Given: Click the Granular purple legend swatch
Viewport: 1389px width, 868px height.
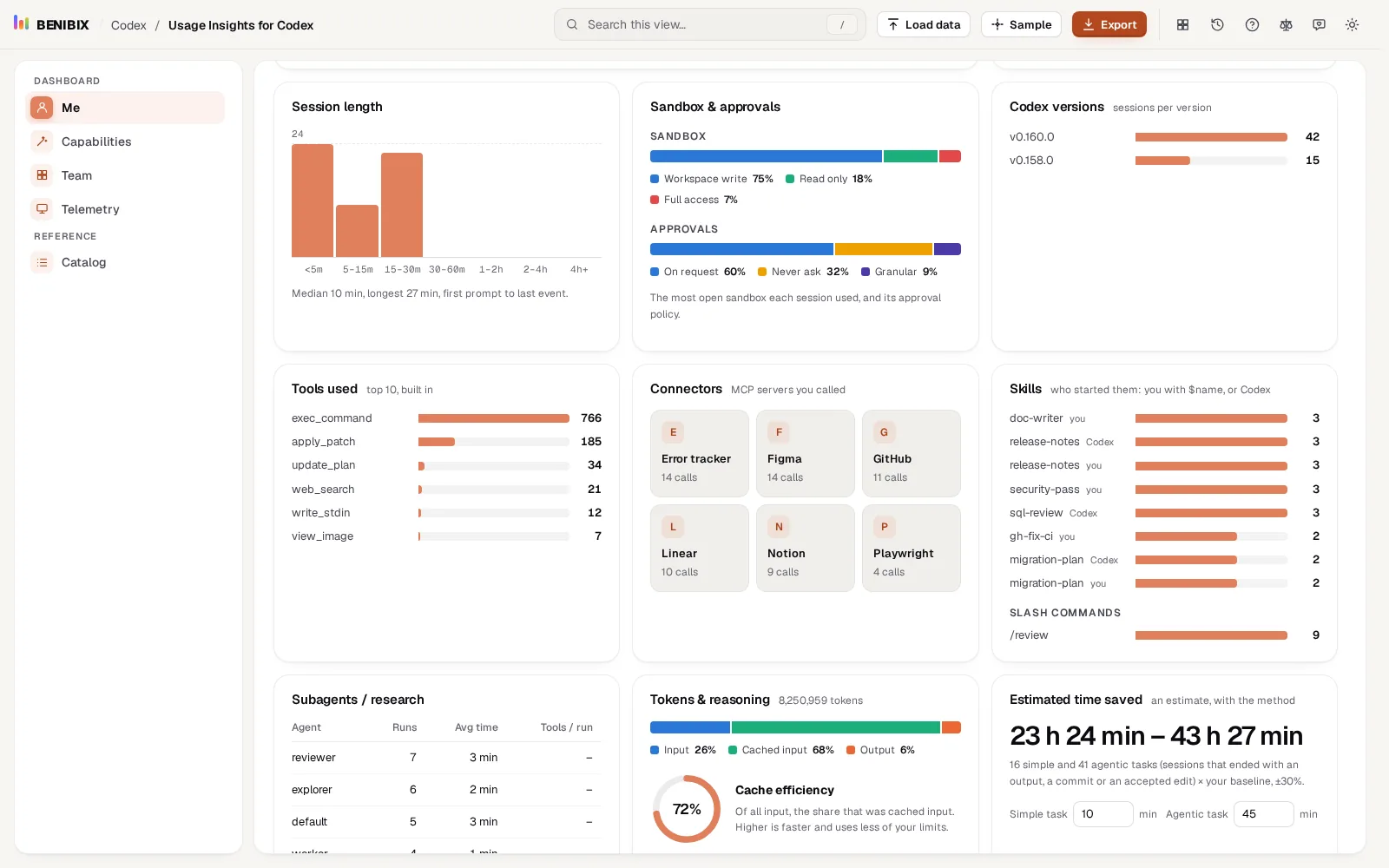Looking at the screenshot, I should 866,272.
